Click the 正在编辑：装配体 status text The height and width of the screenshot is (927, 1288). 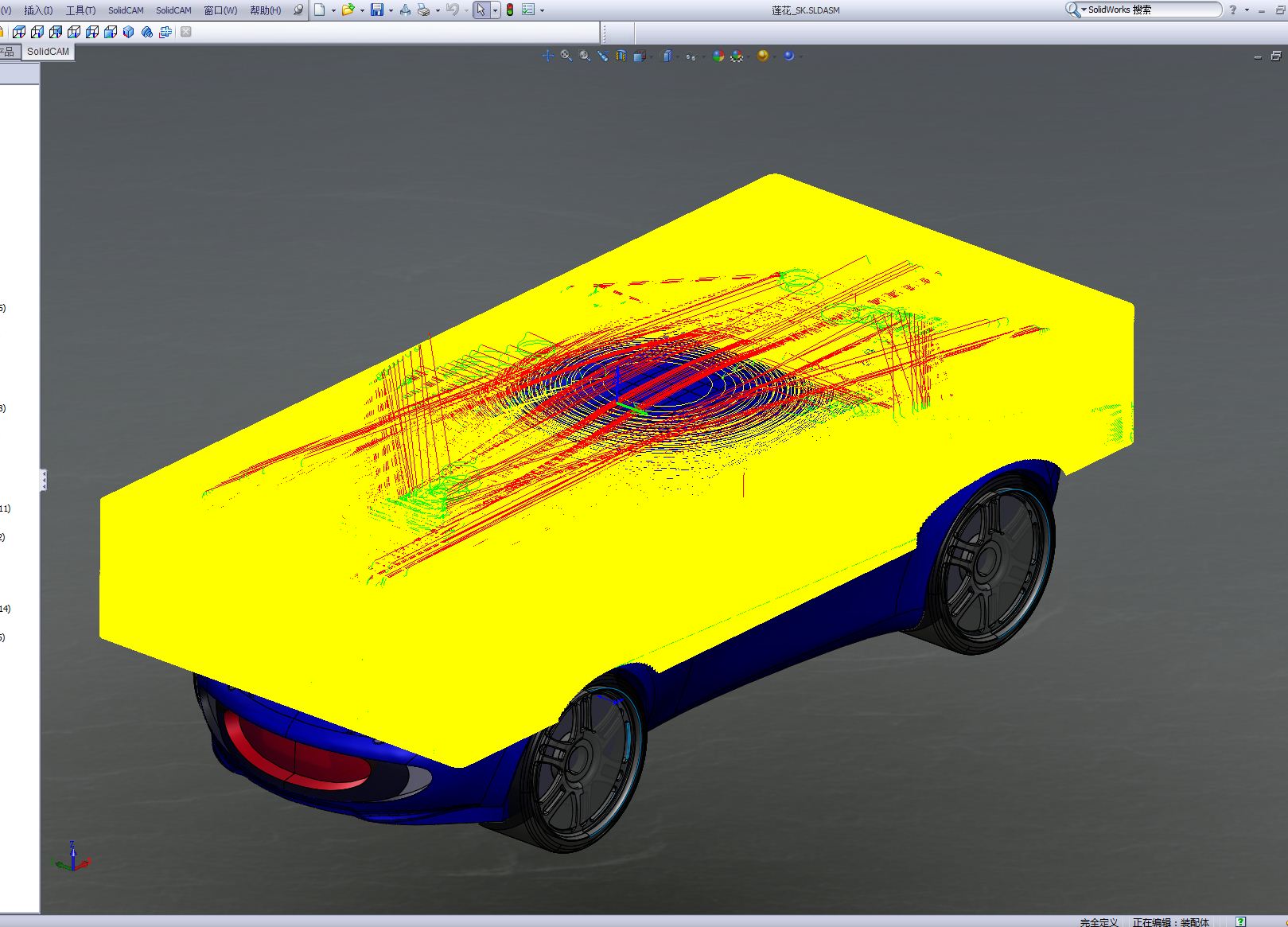[x=1170, y=922]
